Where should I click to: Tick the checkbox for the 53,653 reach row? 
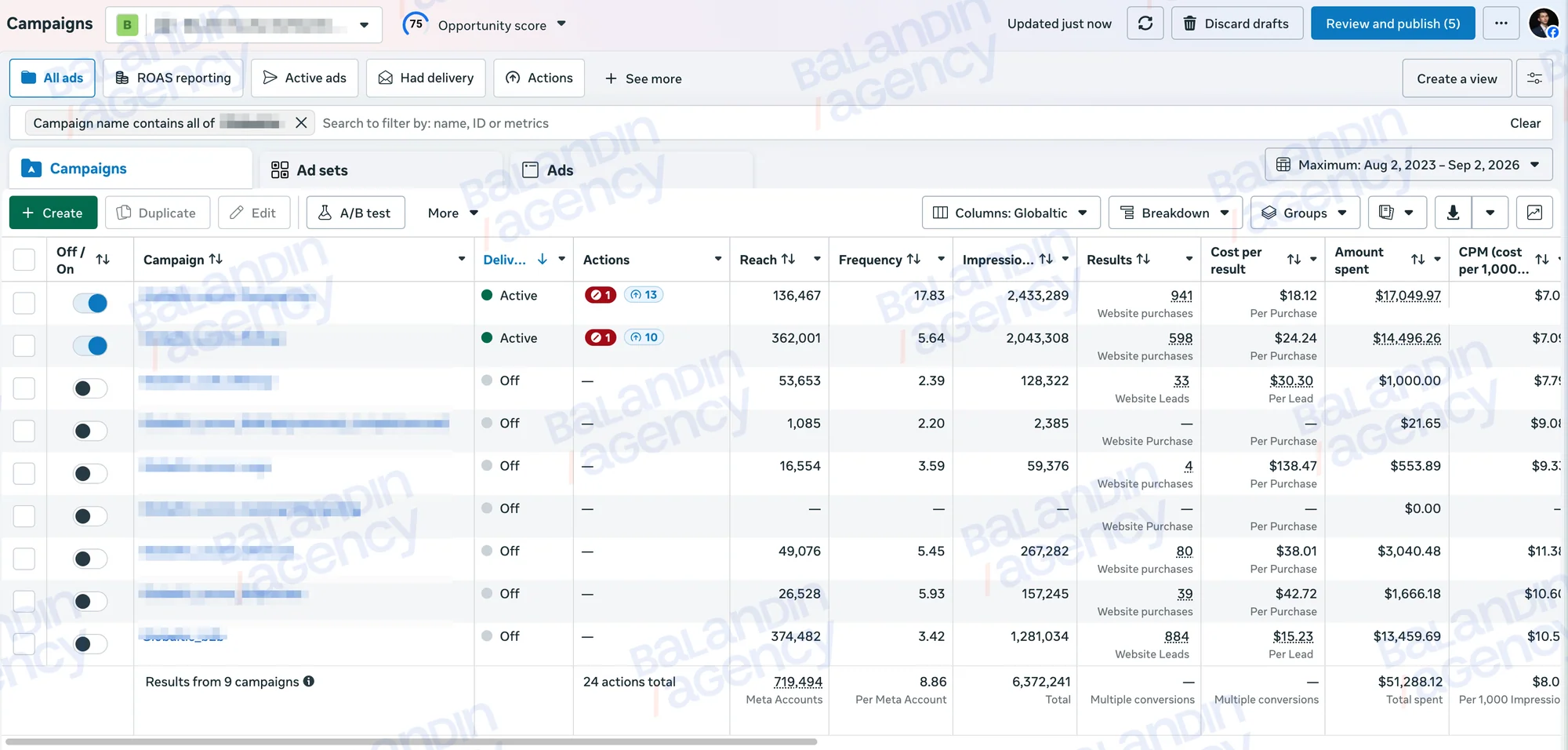tap(24, 388)
